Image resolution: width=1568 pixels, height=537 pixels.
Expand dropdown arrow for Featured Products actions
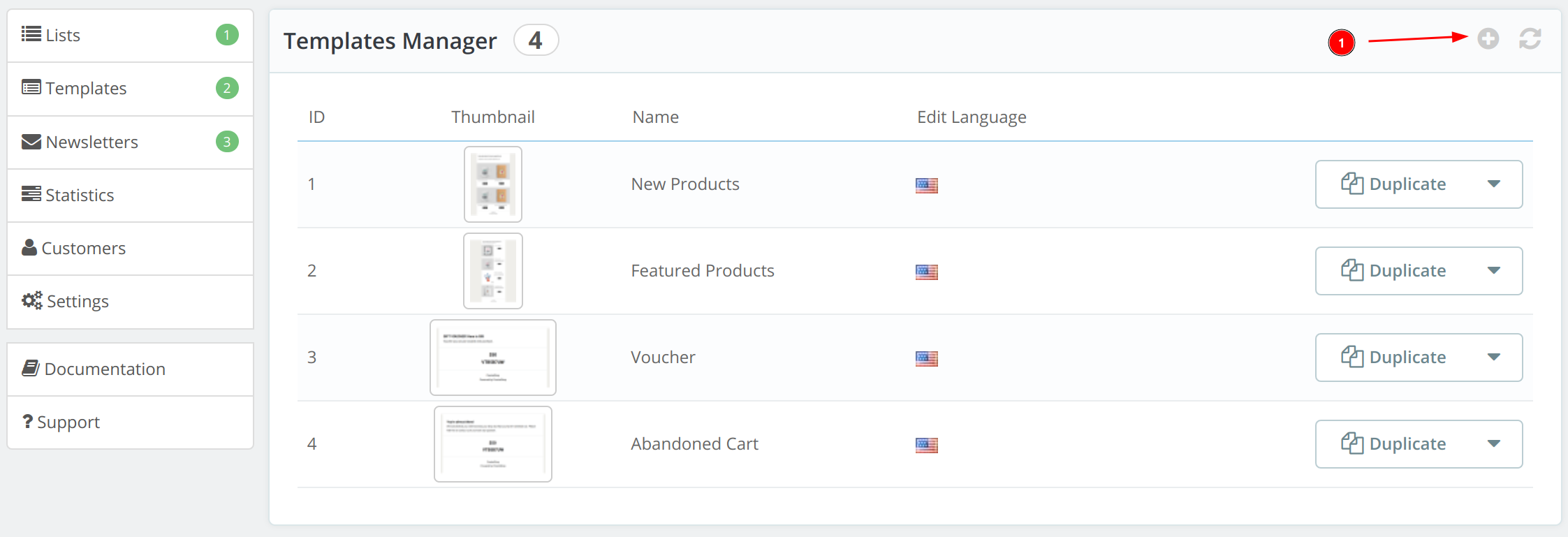[x=1493, y=271]
